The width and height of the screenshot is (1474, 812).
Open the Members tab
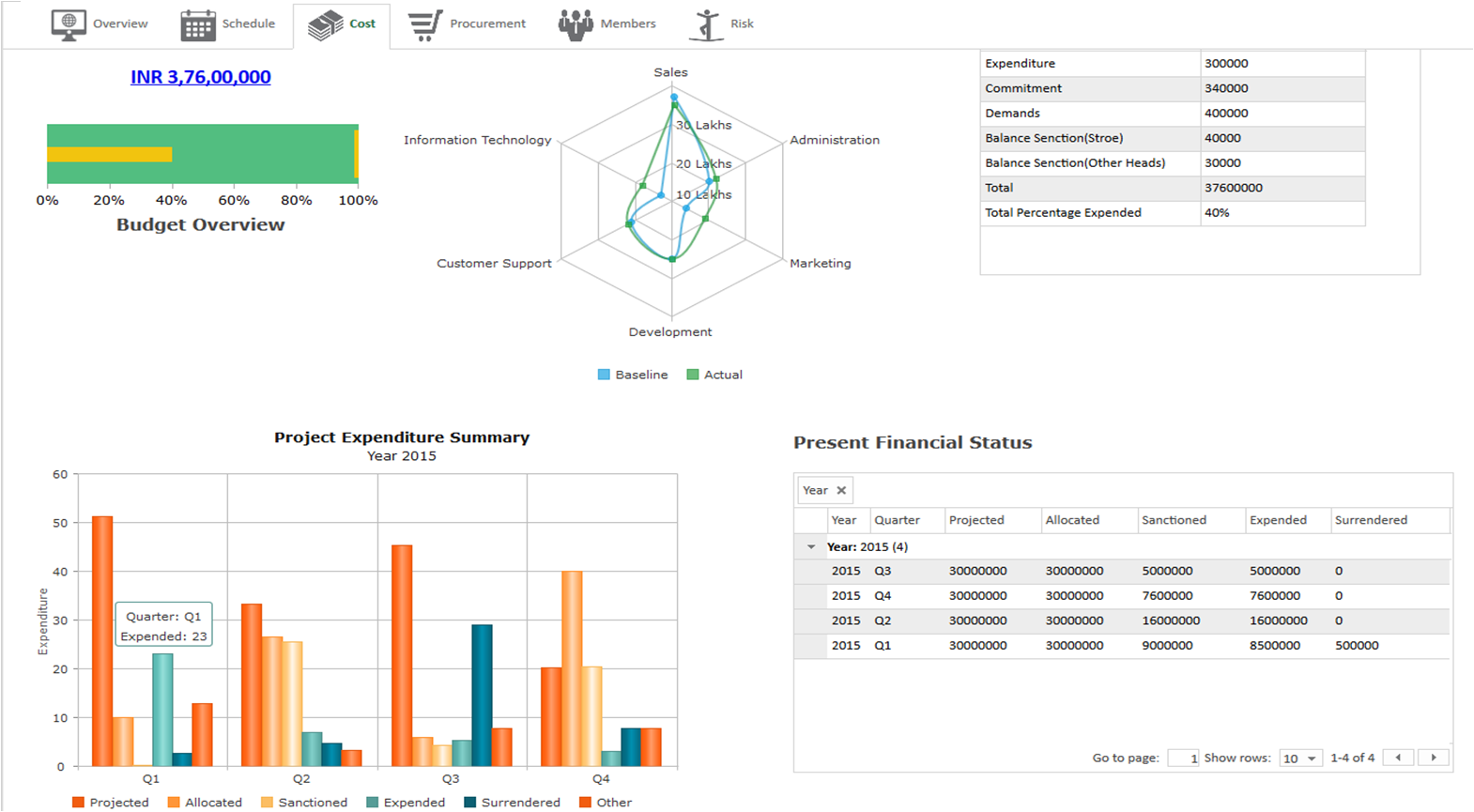point(627,23)
